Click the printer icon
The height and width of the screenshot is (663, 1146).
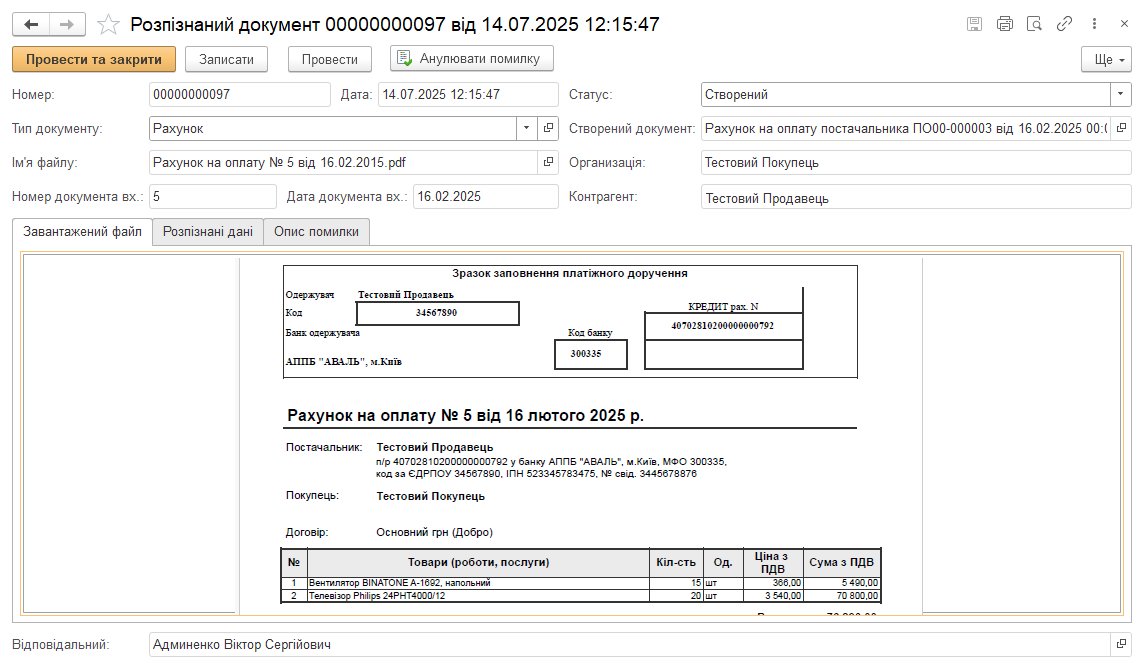click(x=1005, y=24)
